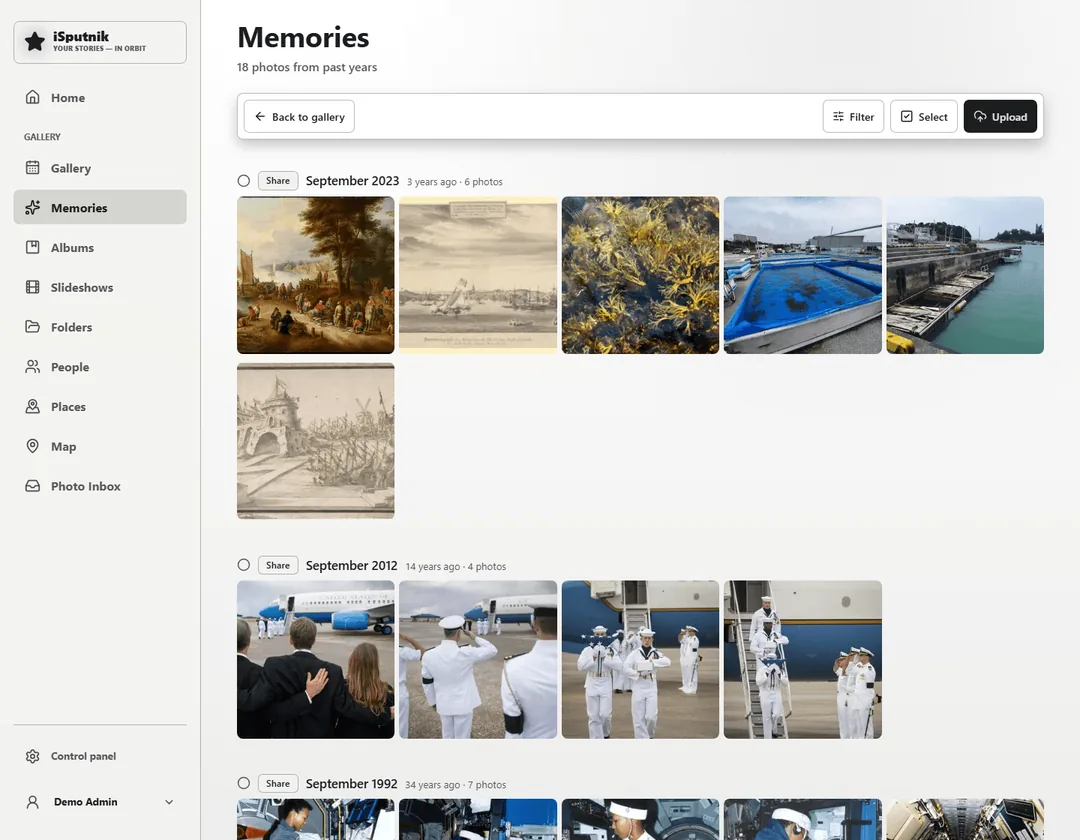The image size is (1080, 840).
Task: Open Albums in the sidebar
Action: coord(100,247)
